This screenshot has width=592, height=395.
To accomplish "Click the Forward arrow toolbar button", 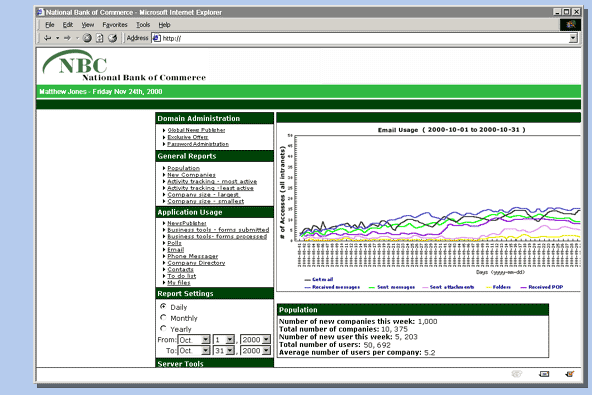I will 67,38.
